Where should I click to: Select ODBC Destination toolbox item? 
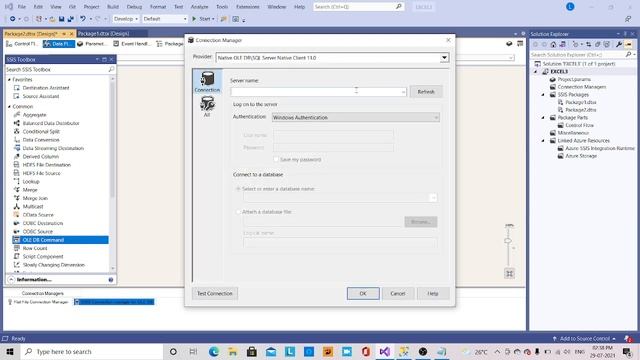click(42, 223)
